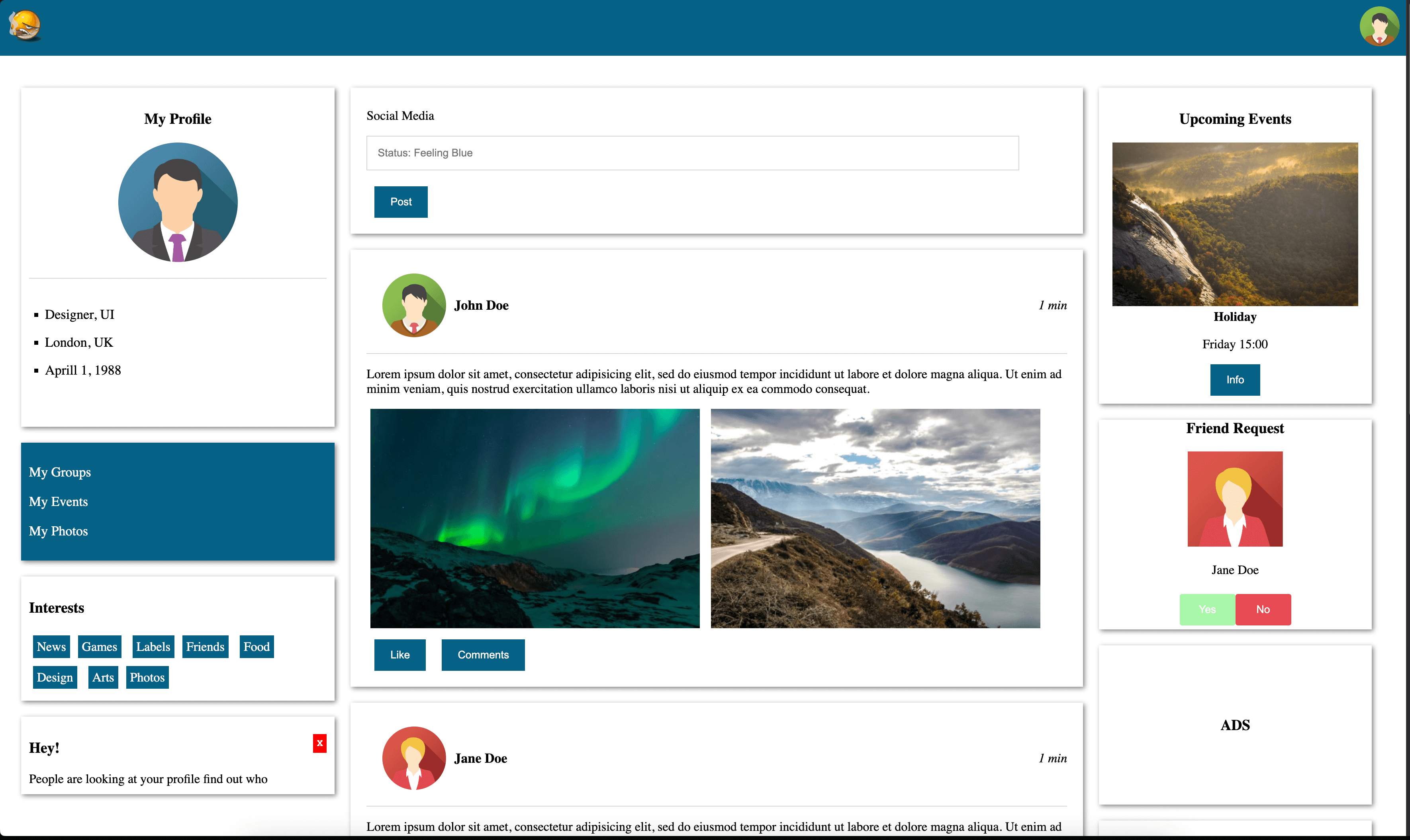Screen dimensions: 1410x840
Task: Select the Labels interest tag
Action: pos(153,647)
